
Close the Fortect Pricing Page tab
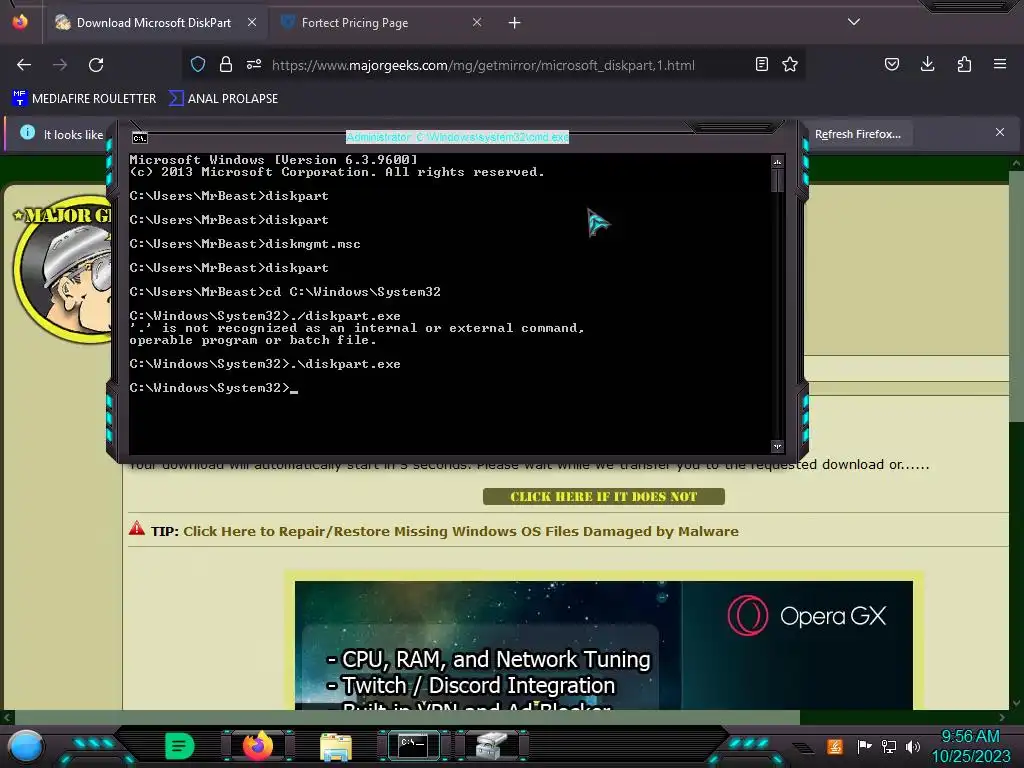point(477,22)
